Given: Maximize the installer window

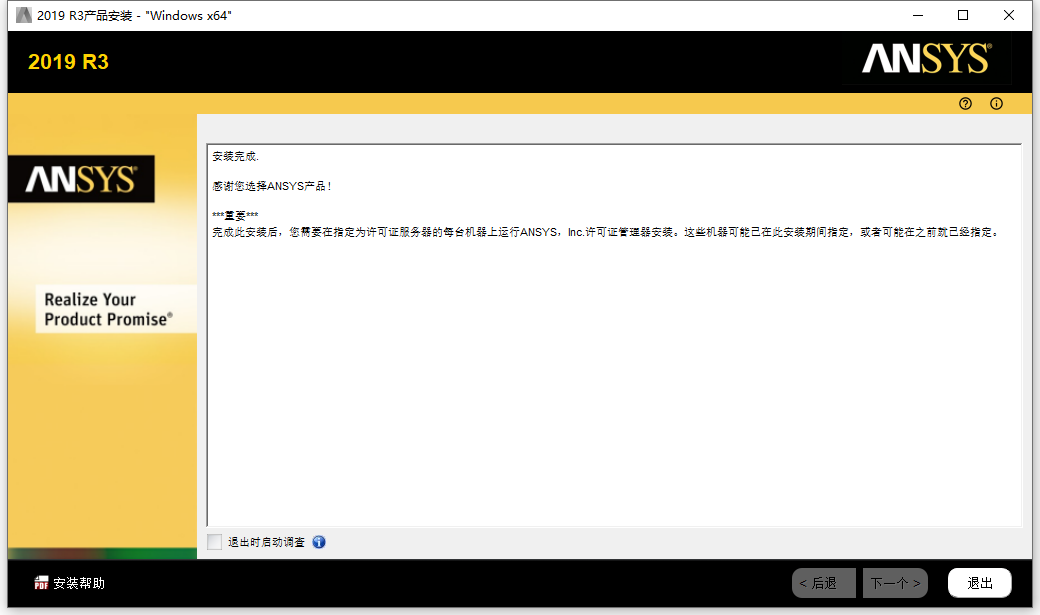Looking at the screenshot, I should pos(963,15).
